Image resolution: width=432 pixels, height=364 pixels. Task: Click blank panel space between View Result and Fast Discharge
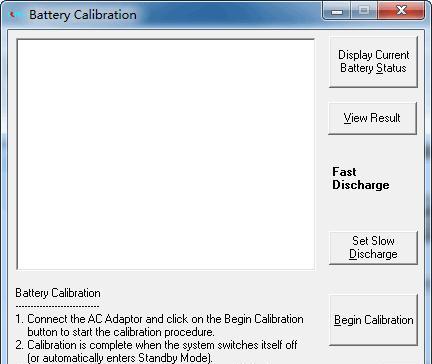tap(373, 150)
